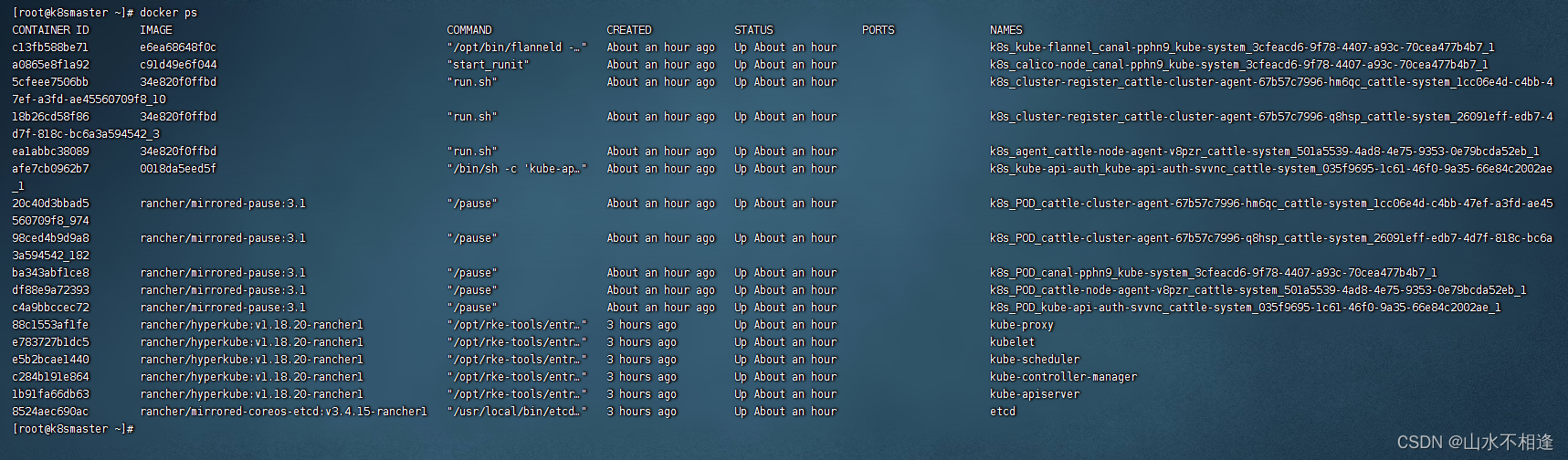Click the "/bin/sh -c 'kube-ap…" command text
1568x460 pixels.
tap(517, 169)
